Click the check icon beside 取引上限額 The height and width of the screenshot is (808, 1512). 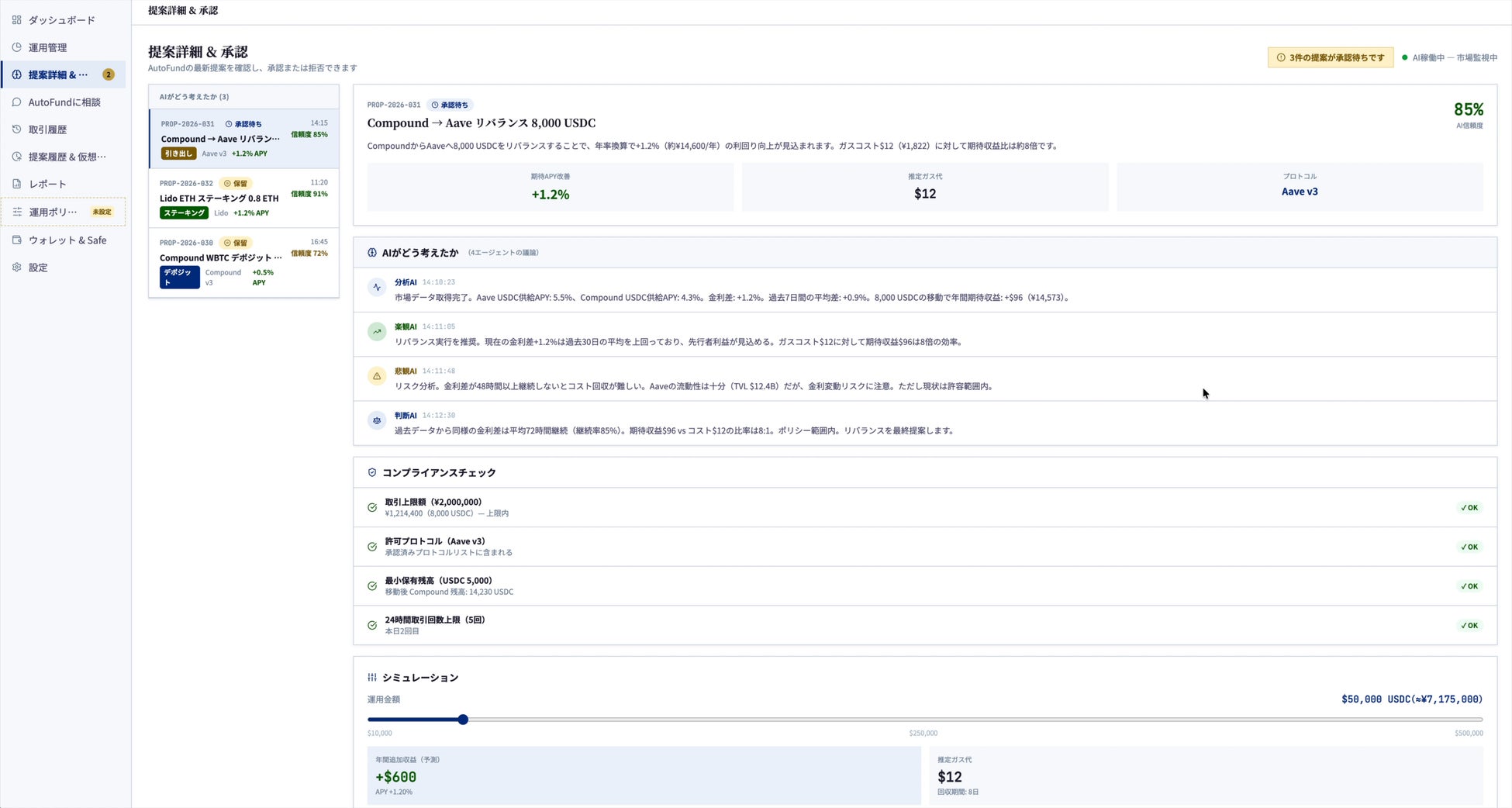[x=372, y=508]
